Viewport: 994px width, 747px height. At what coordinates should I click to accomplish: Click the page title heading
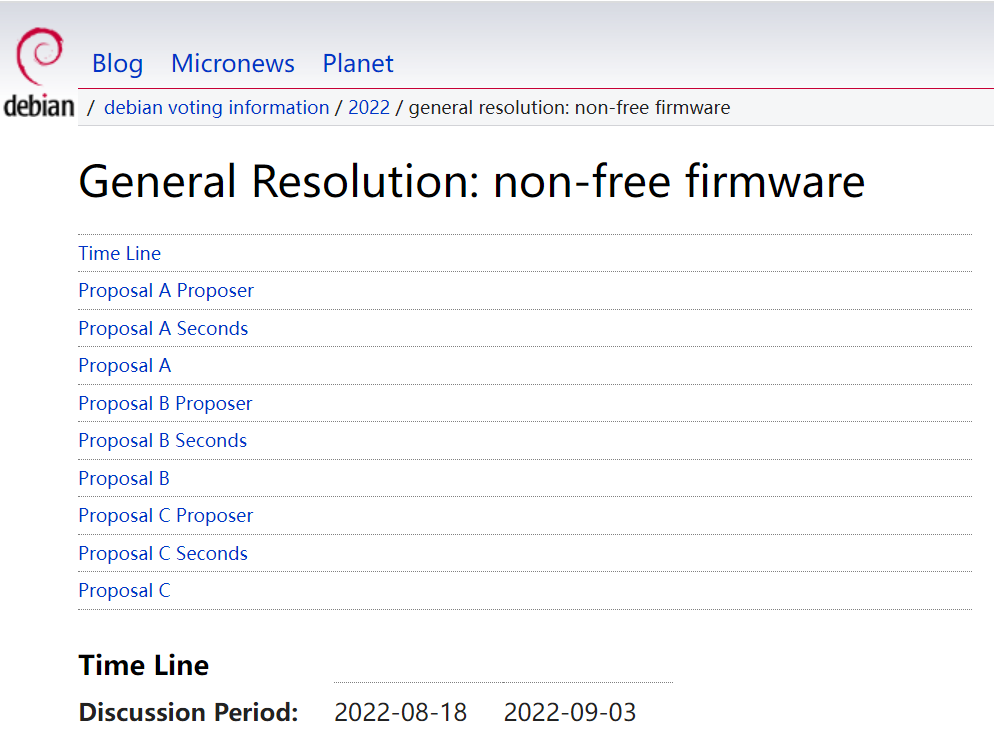471,181
